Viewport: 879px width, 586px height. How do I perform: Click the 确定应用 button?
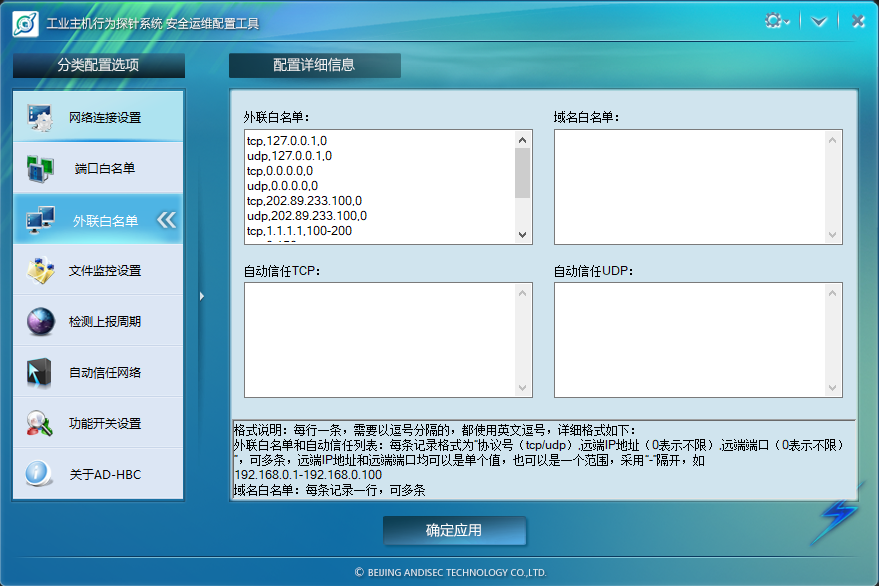tap(454, 531)
